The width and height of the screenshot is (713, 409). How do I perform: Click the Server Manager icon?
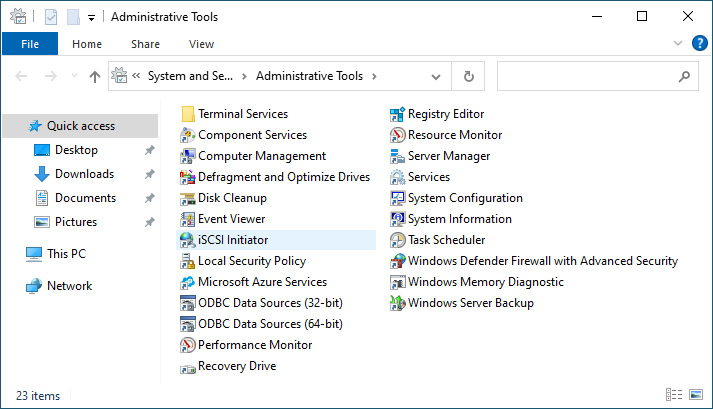click(397, 156)
